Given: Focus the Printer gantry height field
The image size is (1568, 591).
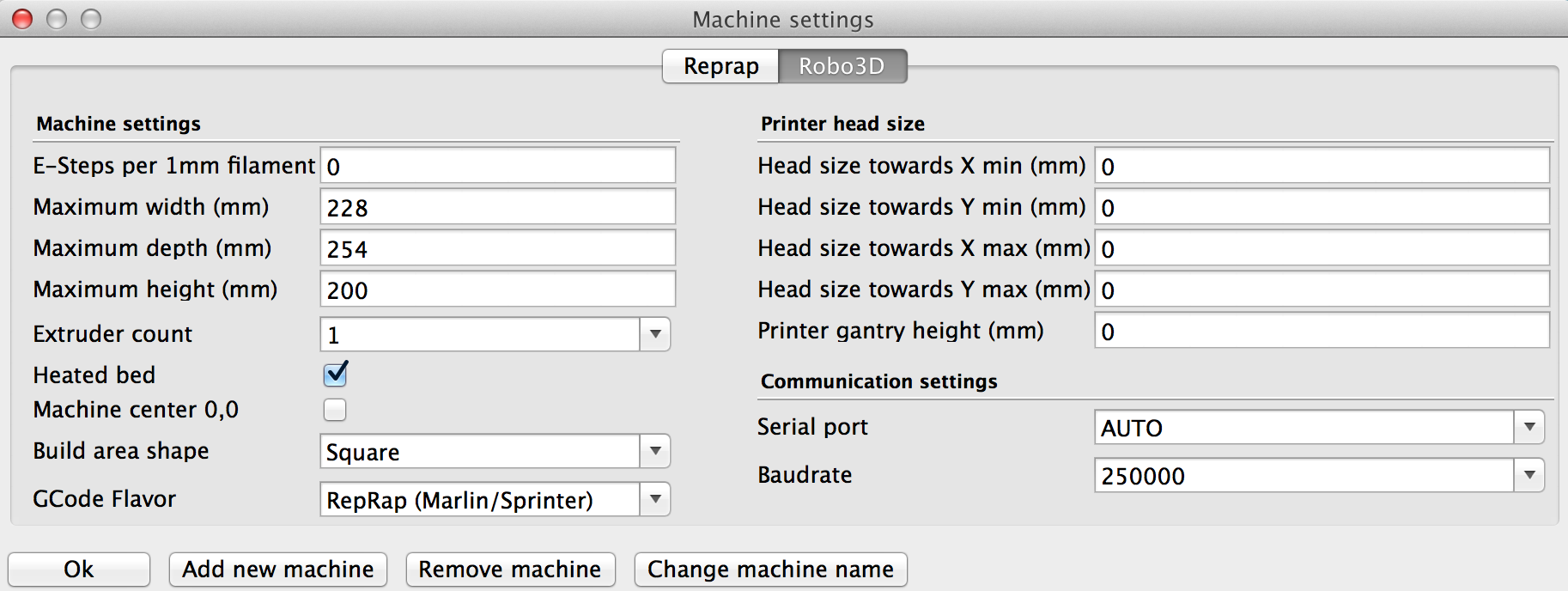Looking at the screenshot, I should (1322, 331).
